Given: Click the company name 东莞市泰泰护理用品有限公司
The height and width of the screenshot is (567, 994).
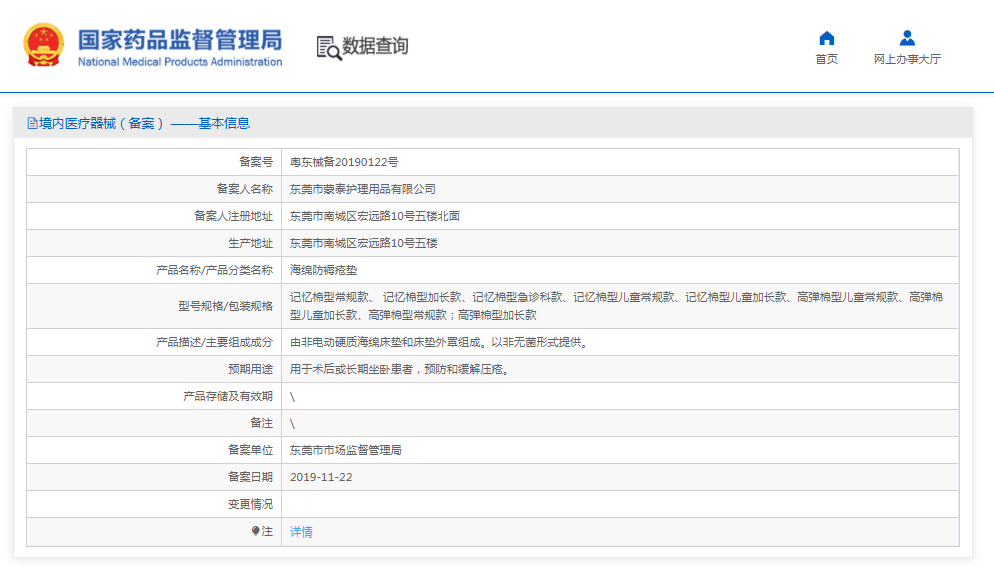Looking at the screenshot, I should coord(362,189).
